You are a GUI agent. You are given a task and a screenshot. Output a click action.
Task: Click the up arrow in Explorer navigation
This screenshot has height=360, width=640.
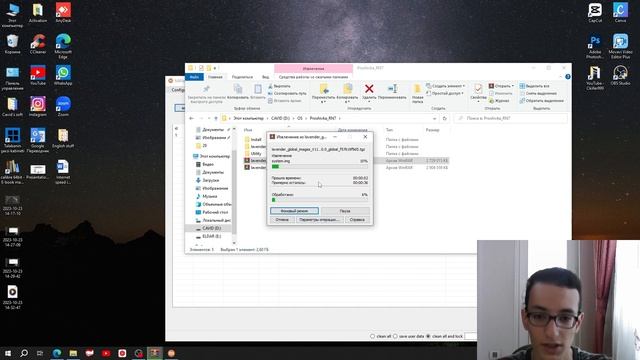tap(216, 118)
